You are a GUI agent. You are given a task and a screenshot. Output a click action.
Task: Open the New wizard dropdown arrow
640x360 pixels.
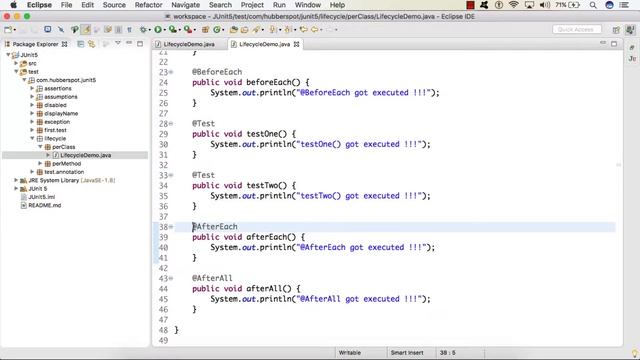[x=15, y=30]
